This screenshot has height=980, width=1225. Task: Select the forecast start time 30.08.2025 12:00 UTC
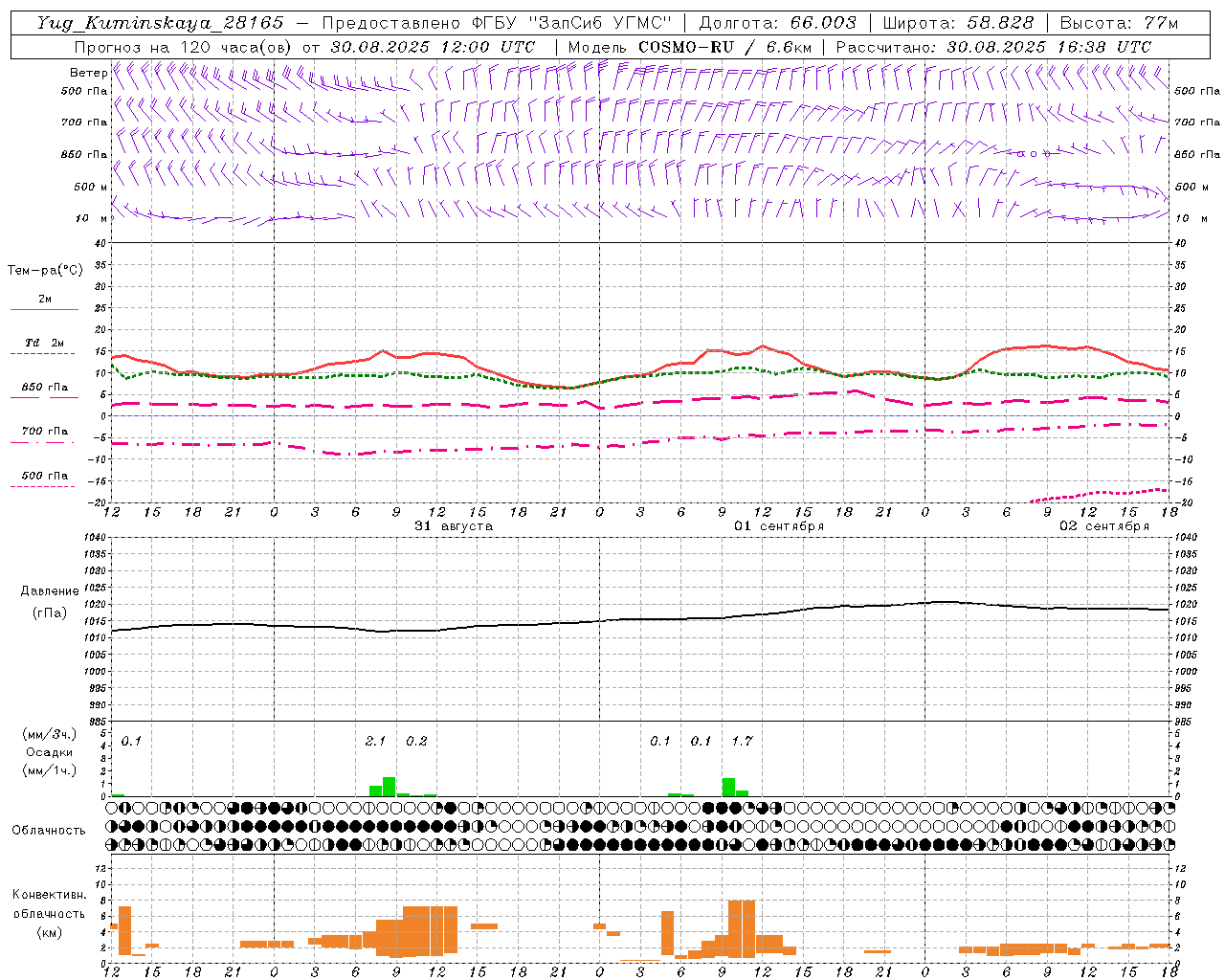click(433, 47)
